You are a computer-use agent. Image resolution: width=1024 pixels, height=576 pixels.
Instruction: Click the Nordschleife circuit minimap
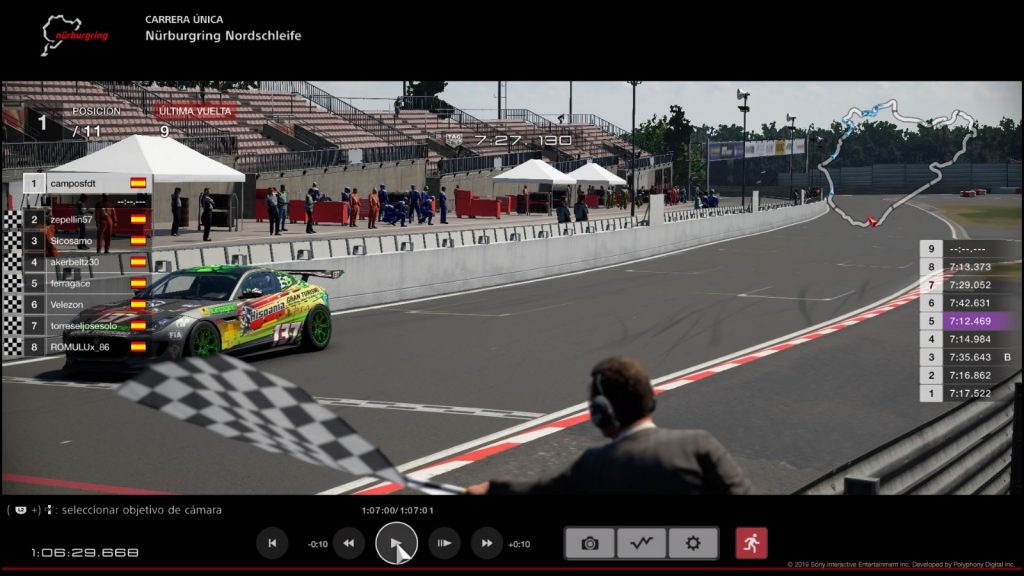pos(896,163)
